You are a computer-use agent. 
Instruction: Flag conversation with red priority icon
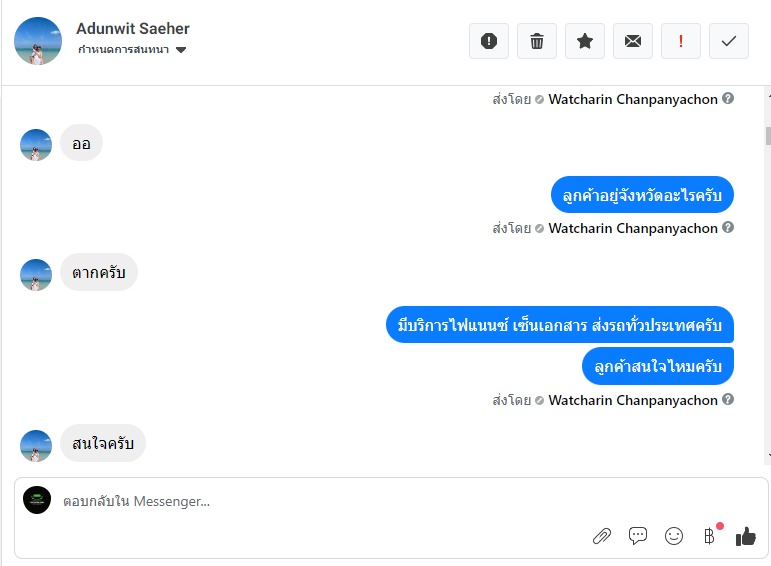(x=681, y=41)
